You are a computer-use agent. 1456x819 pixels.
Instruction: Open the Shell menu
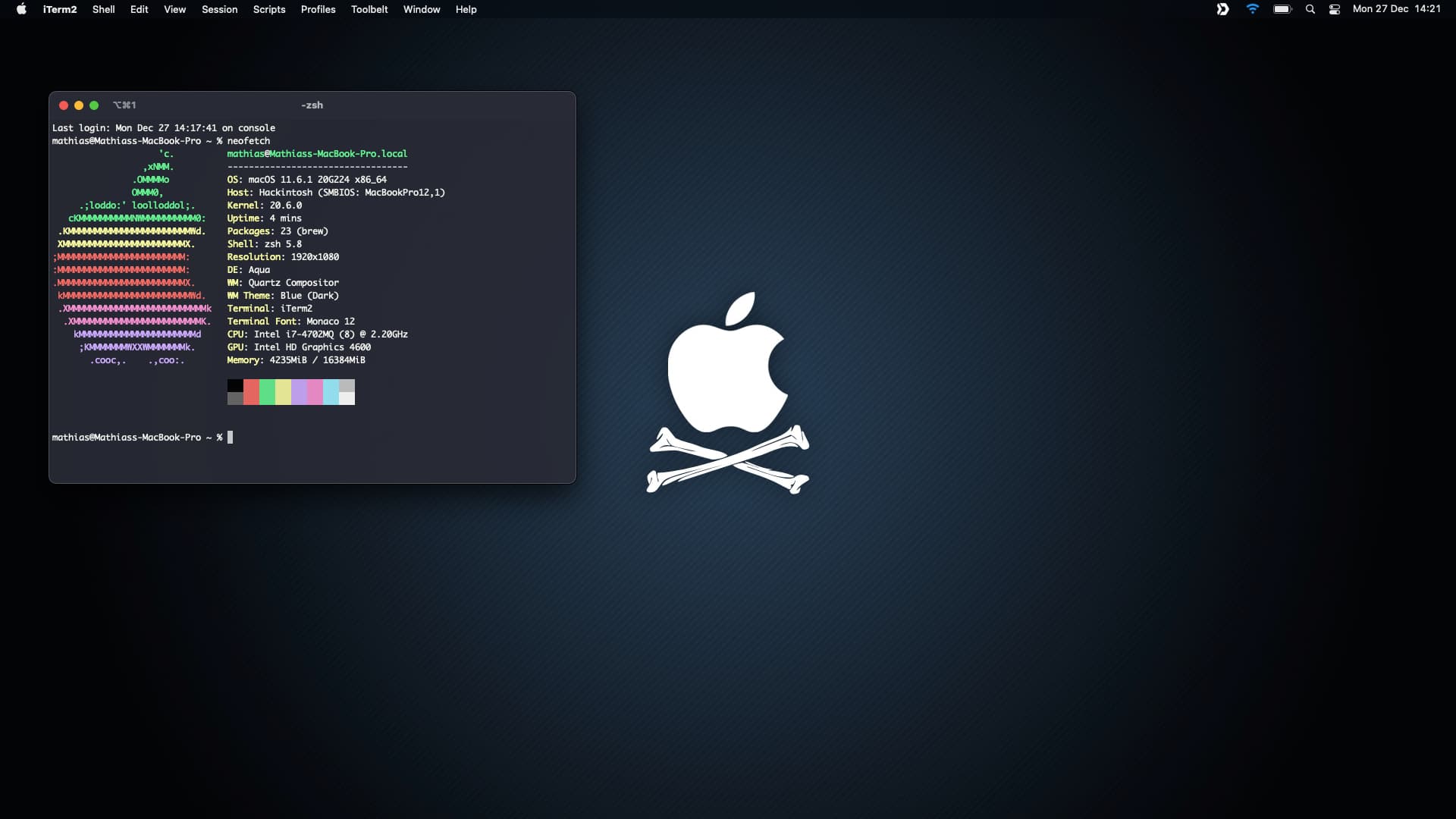pyautogui.click(x=103, y=9)
